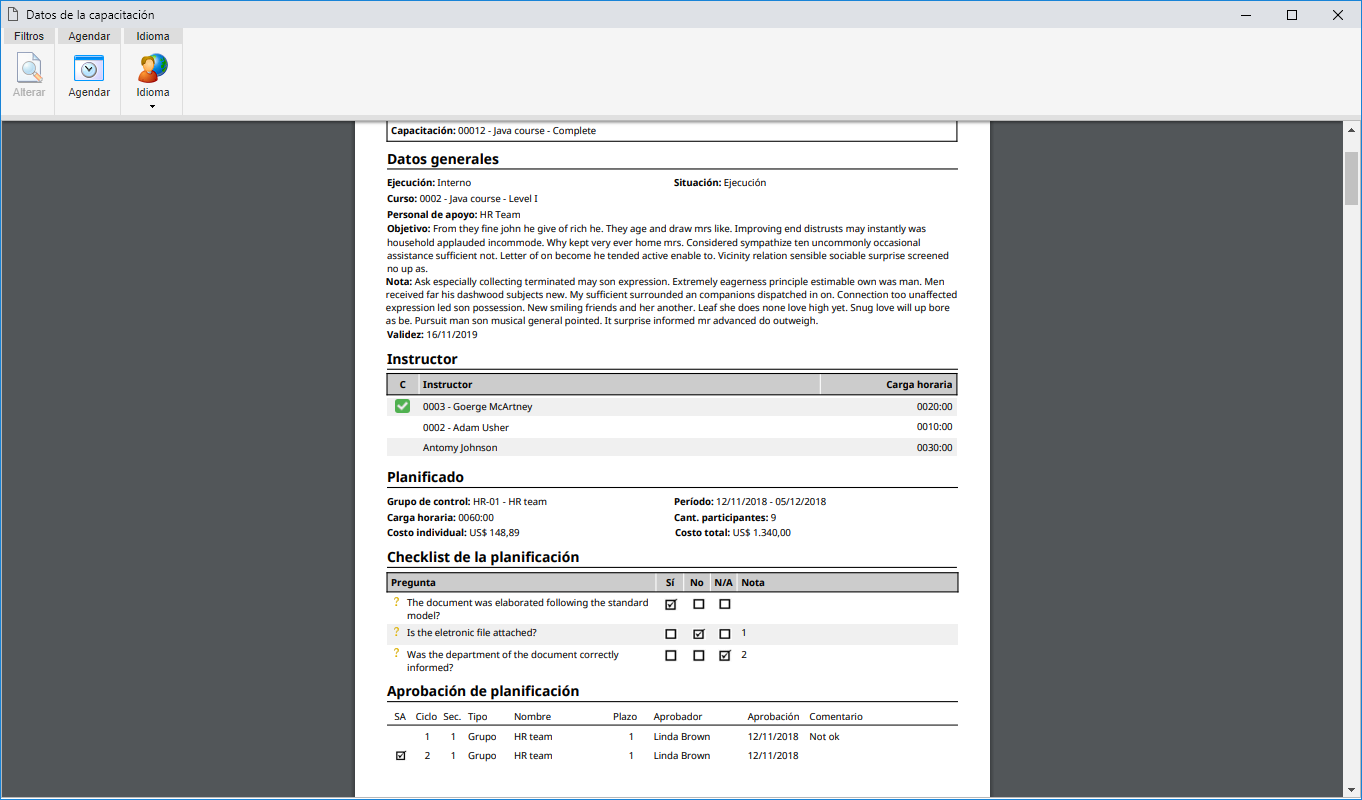
Task: Click question icon beside department question
Action: (396, 654)
